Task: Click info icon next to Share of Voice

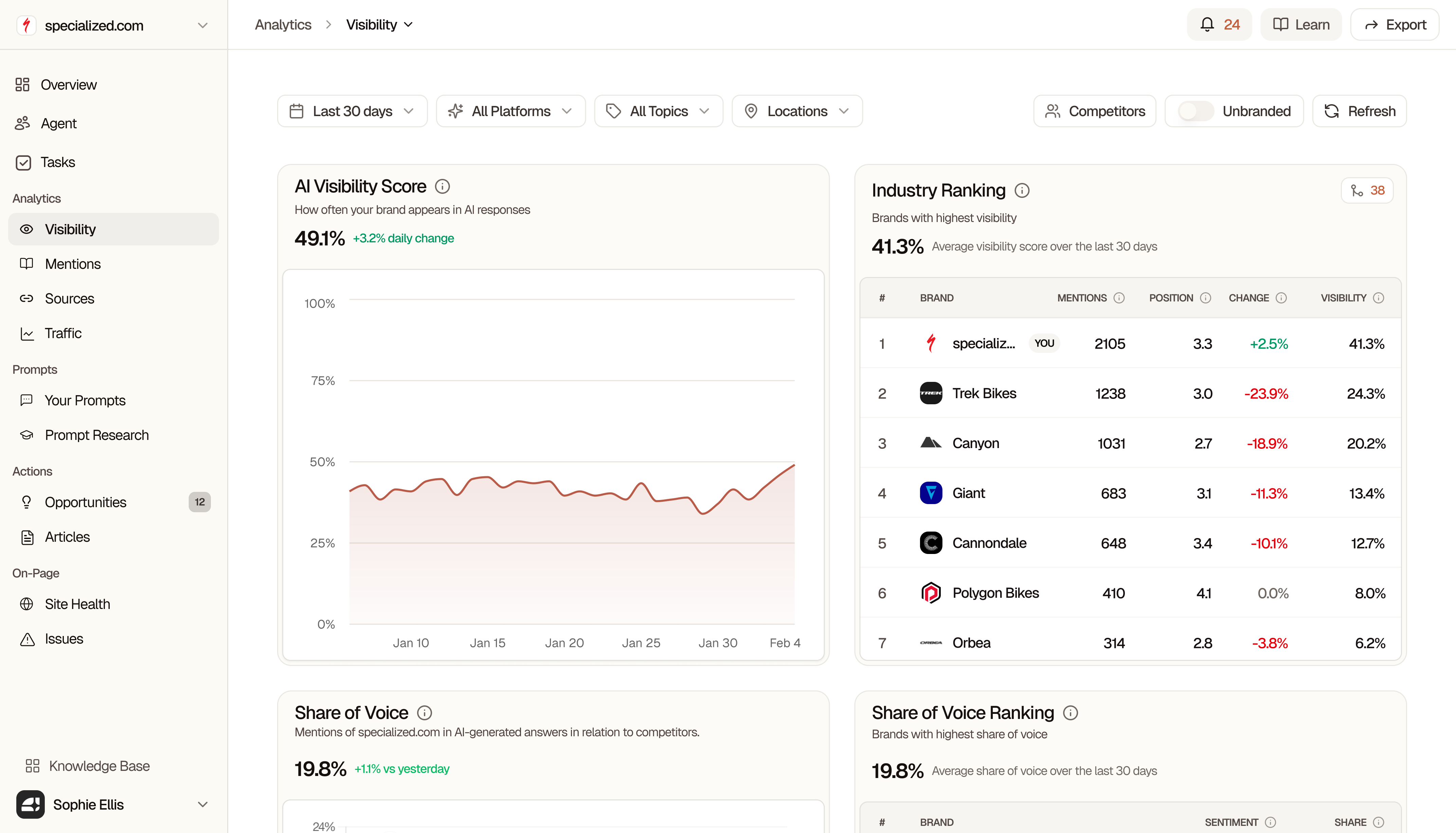Action: tap(425, 713)
